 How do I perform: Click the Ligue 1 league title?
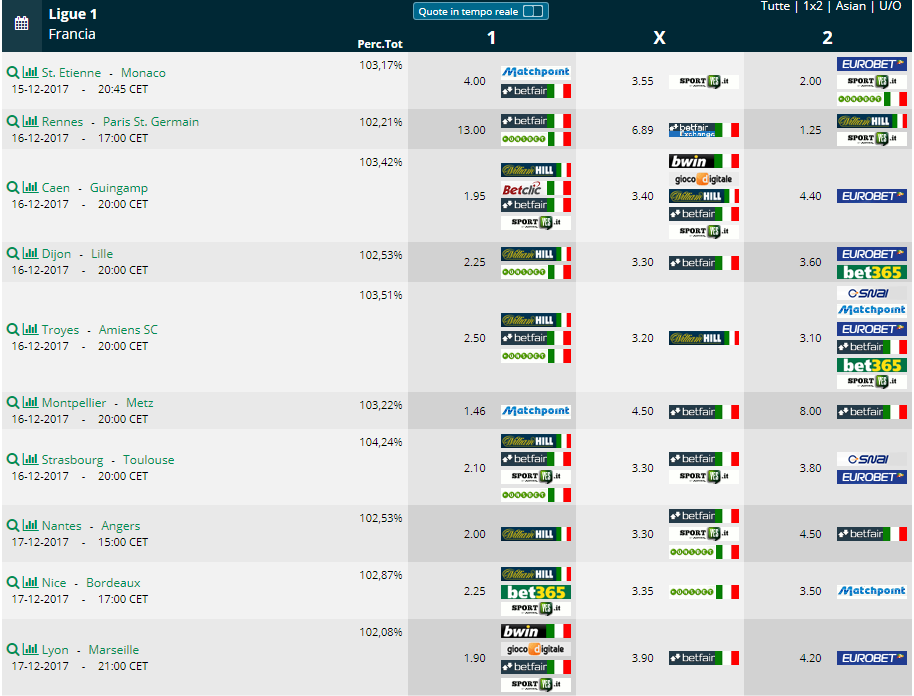(x=73, y=14)
